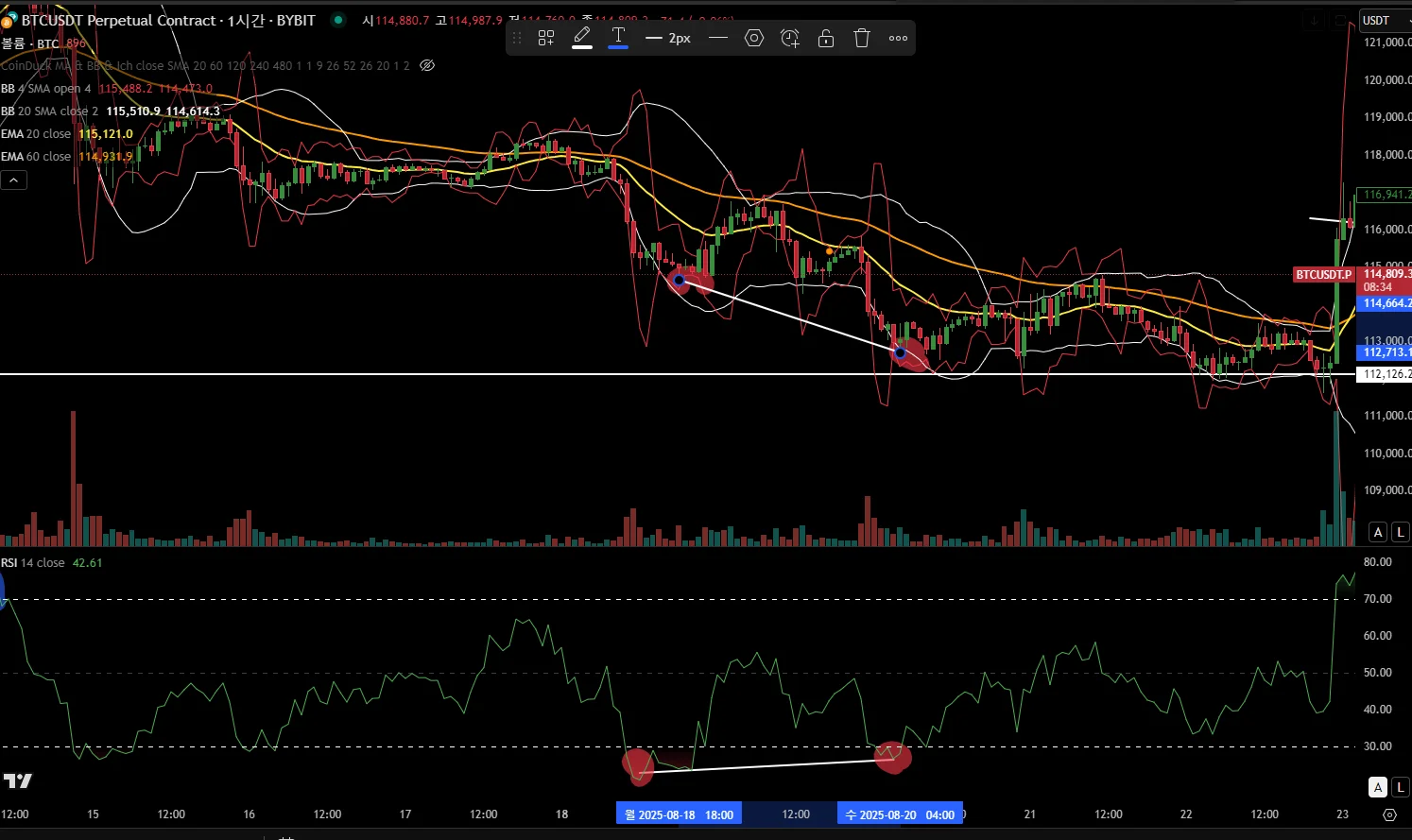Select the volume BTC legend label
This screenshot has height=840, width=1412.
pyautogui.click(x=30, y=43)
